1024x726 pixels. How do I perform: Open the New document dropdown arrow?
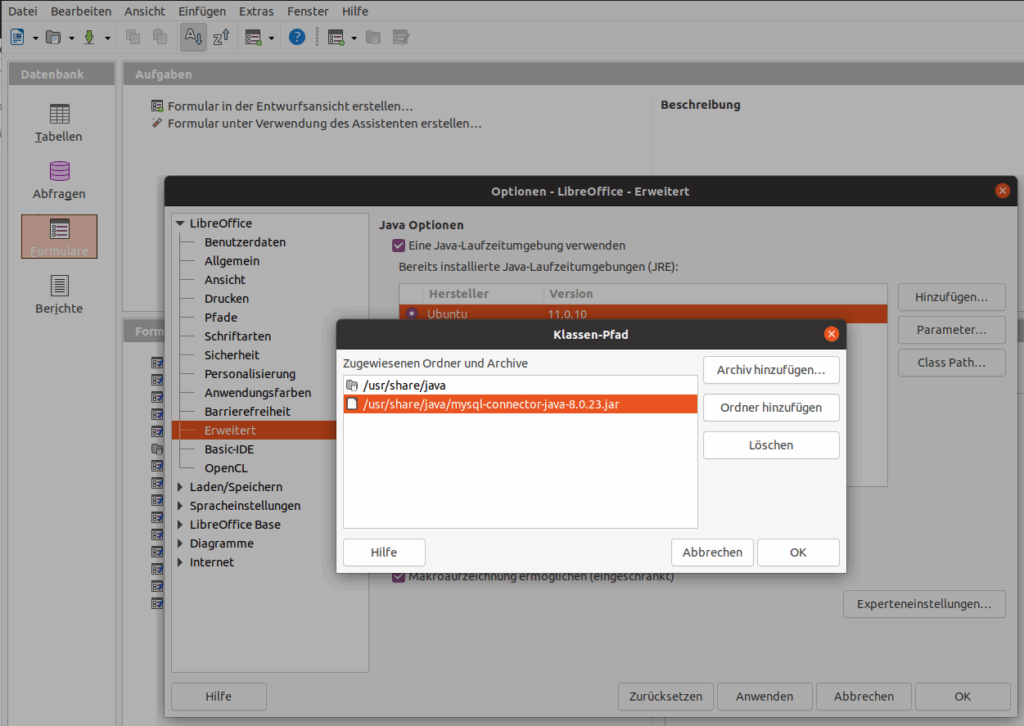click(x=35, y=38)
